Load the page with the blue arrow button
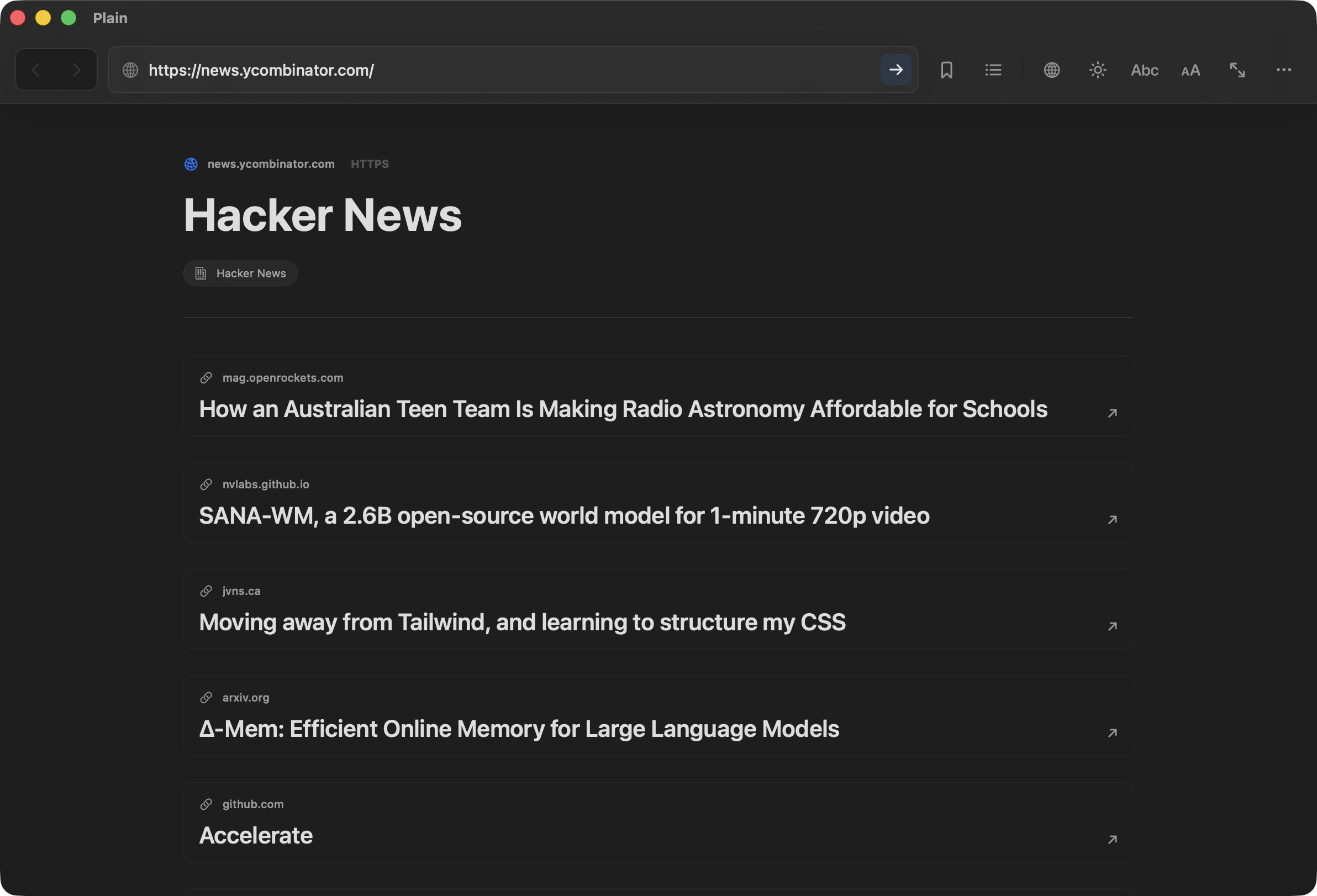 [895, 70]
